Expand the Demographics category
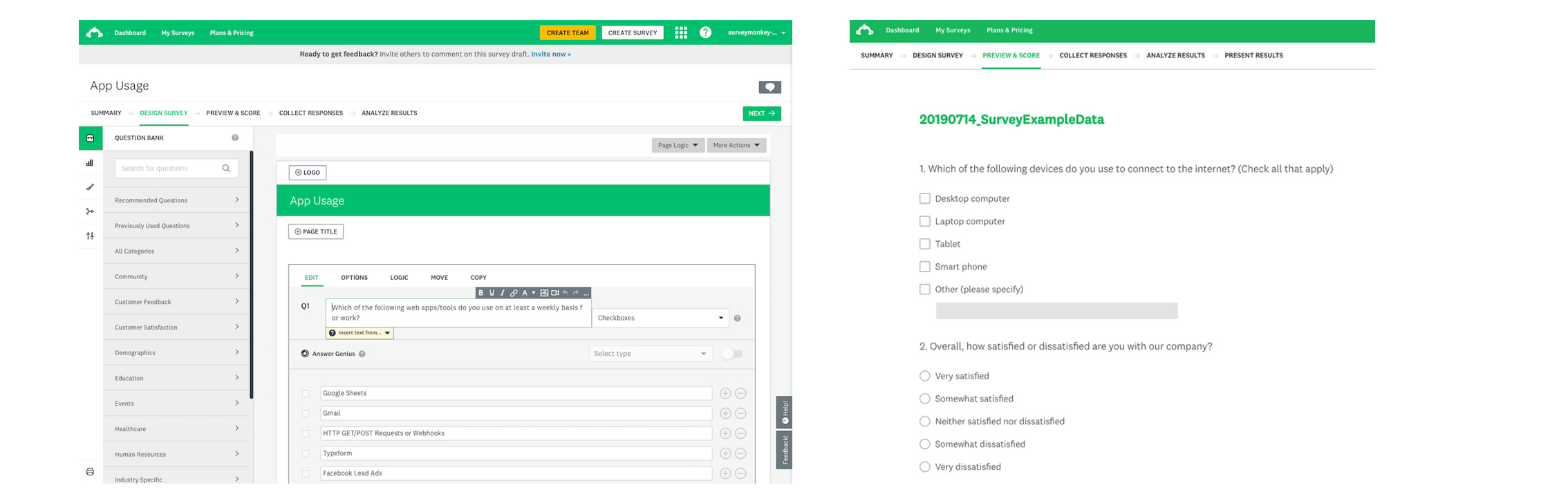The image size is (1568, 503). coord(177,352)
